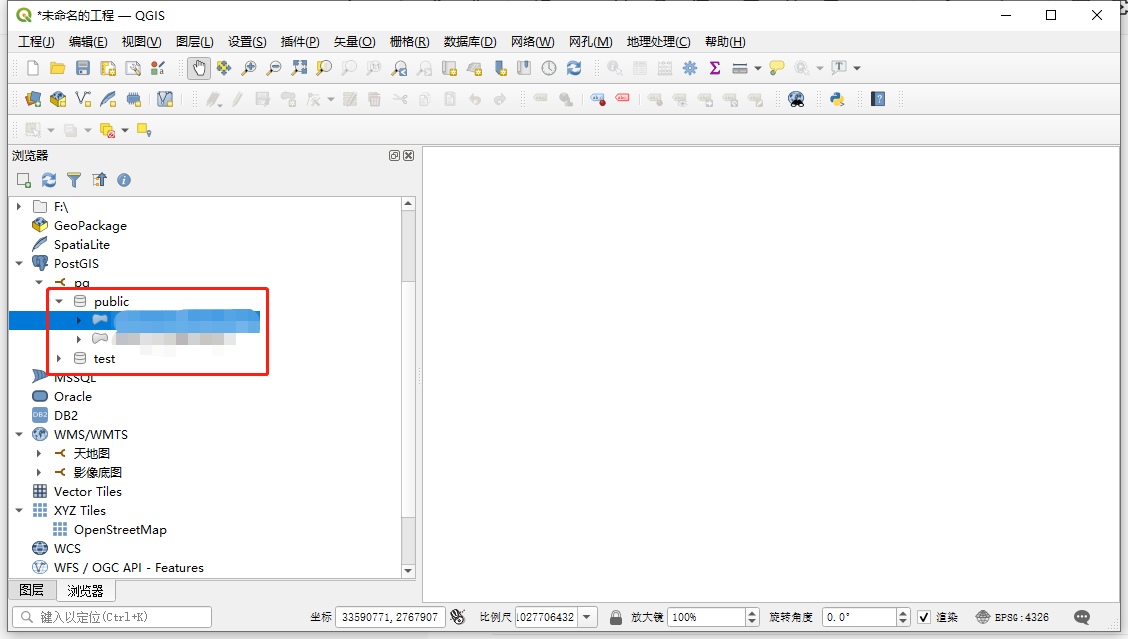The width and height of the screenshot is (1128, 639).
Task: Select the SpatiaLite entry
Action: coord(81,245)
